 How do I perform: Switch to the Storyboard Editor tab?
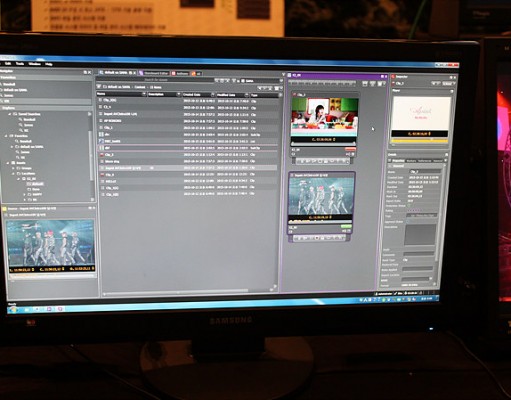tap(154, 73)
